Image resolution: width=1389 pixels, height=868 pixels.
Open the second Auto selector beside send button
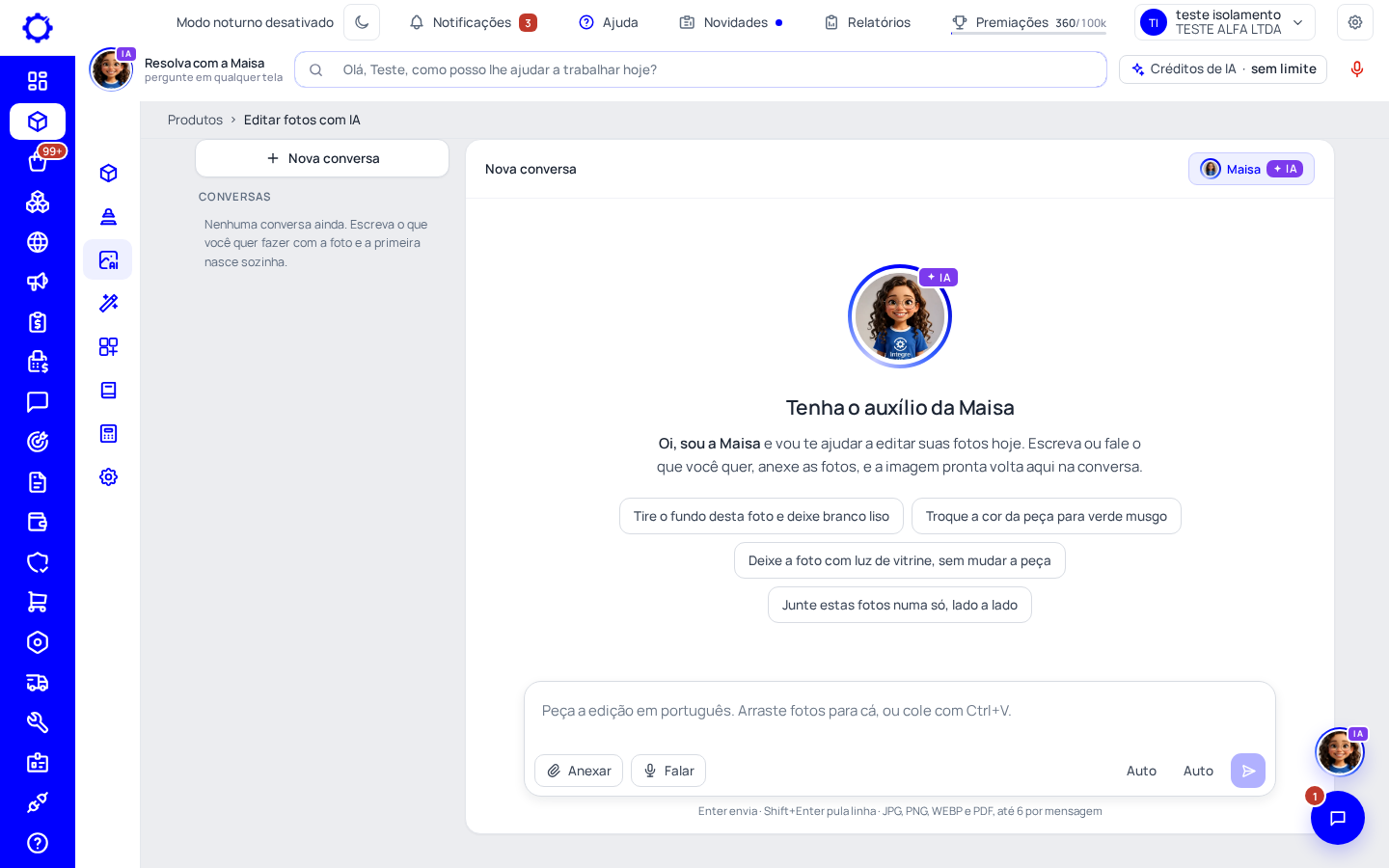[x=1198, y=771]
